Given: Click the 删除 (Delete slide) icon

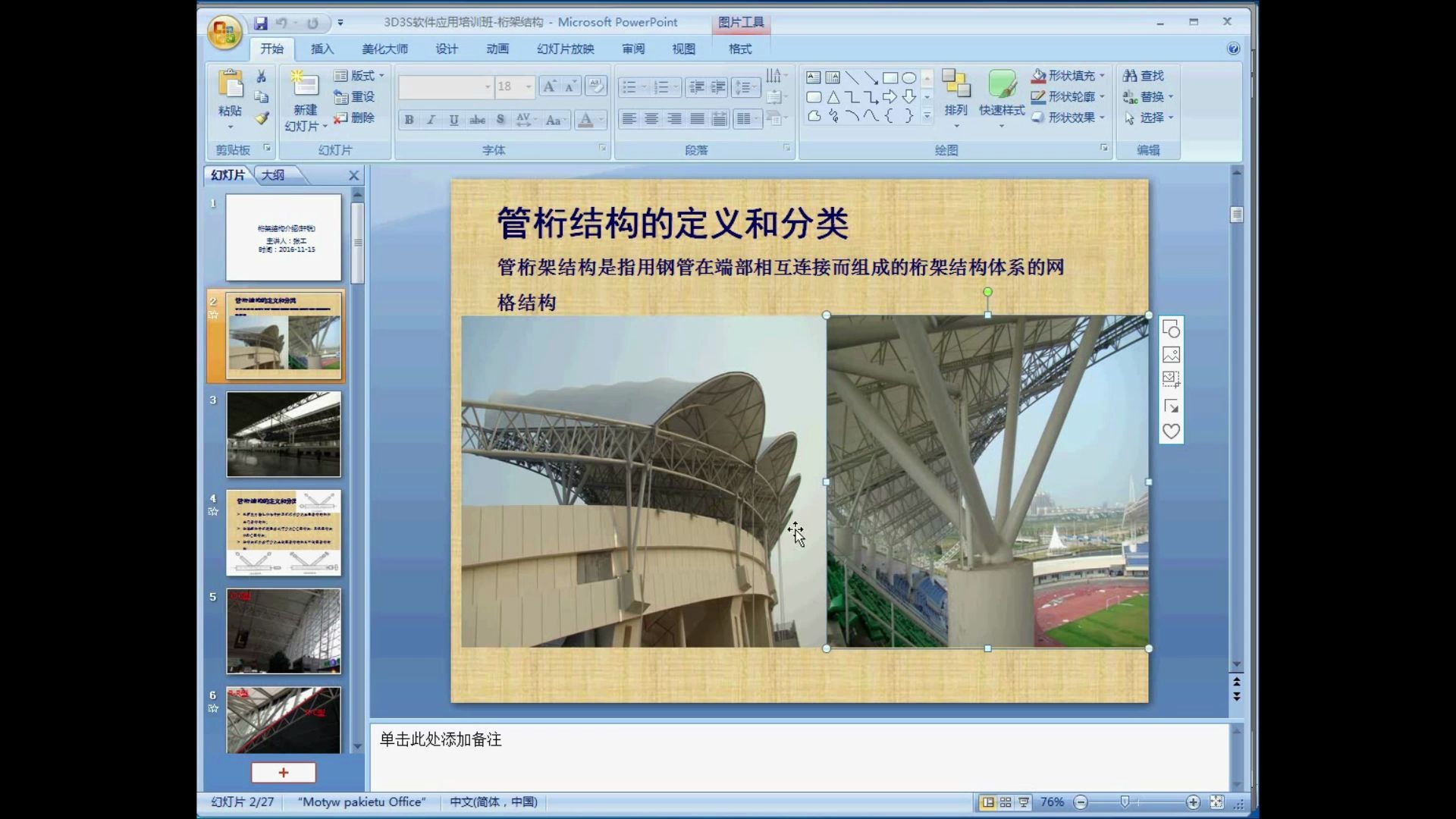Looking at the screenshot, I should [356, 118].
